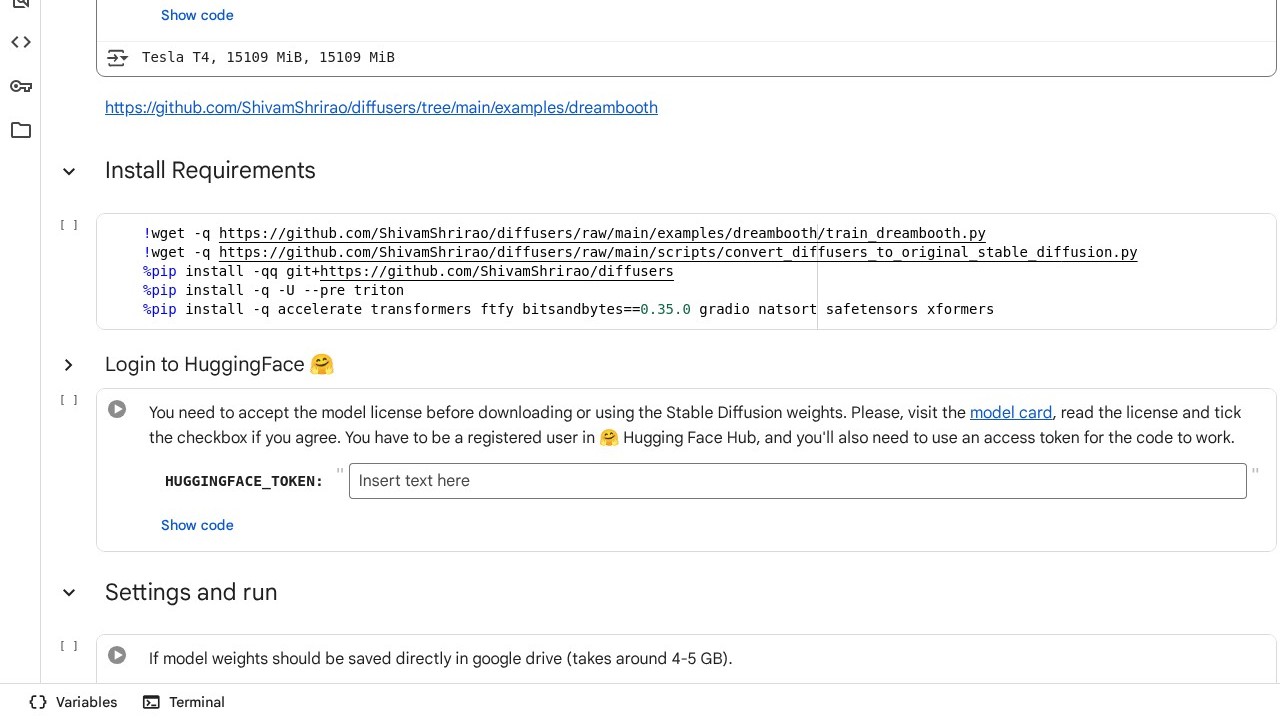Open the ShivamShrirao dreambooth GitHub link
1280x720 pixels.
pos(381,108)
